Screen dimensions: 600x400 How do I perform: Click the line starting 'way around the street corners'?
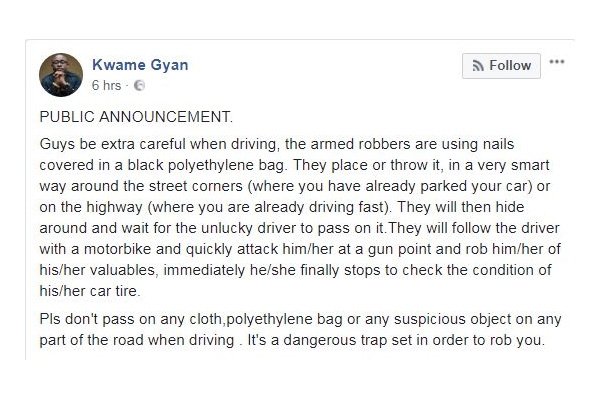(x=295, y=186)
